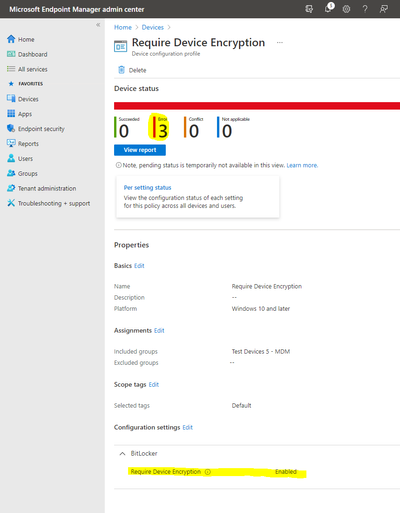Click the Not applicable count of 0
The image size is (400, 513).
point(227,131)
